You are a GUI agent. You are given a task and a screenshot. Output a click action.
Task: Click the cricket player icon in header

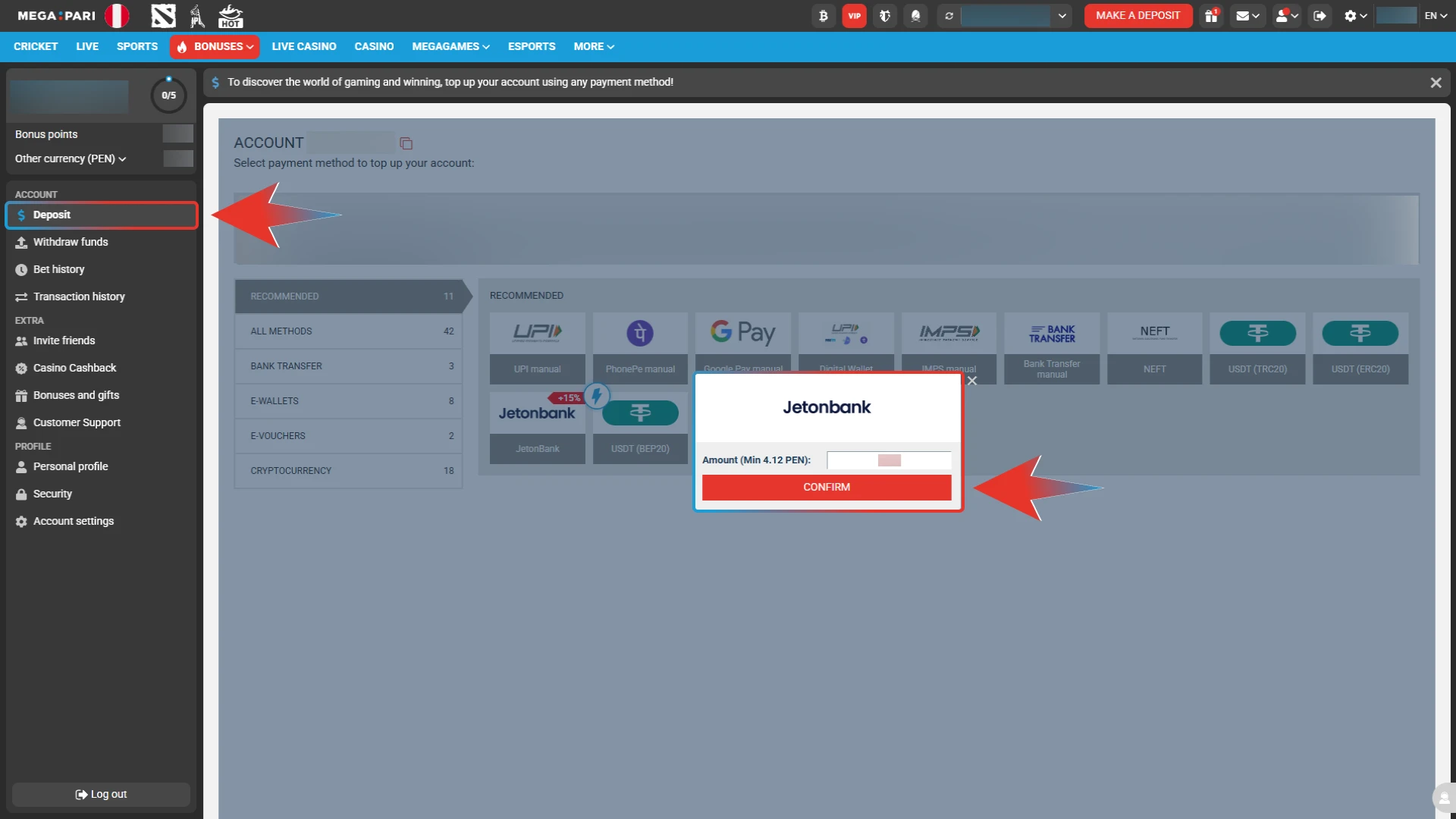197,16
